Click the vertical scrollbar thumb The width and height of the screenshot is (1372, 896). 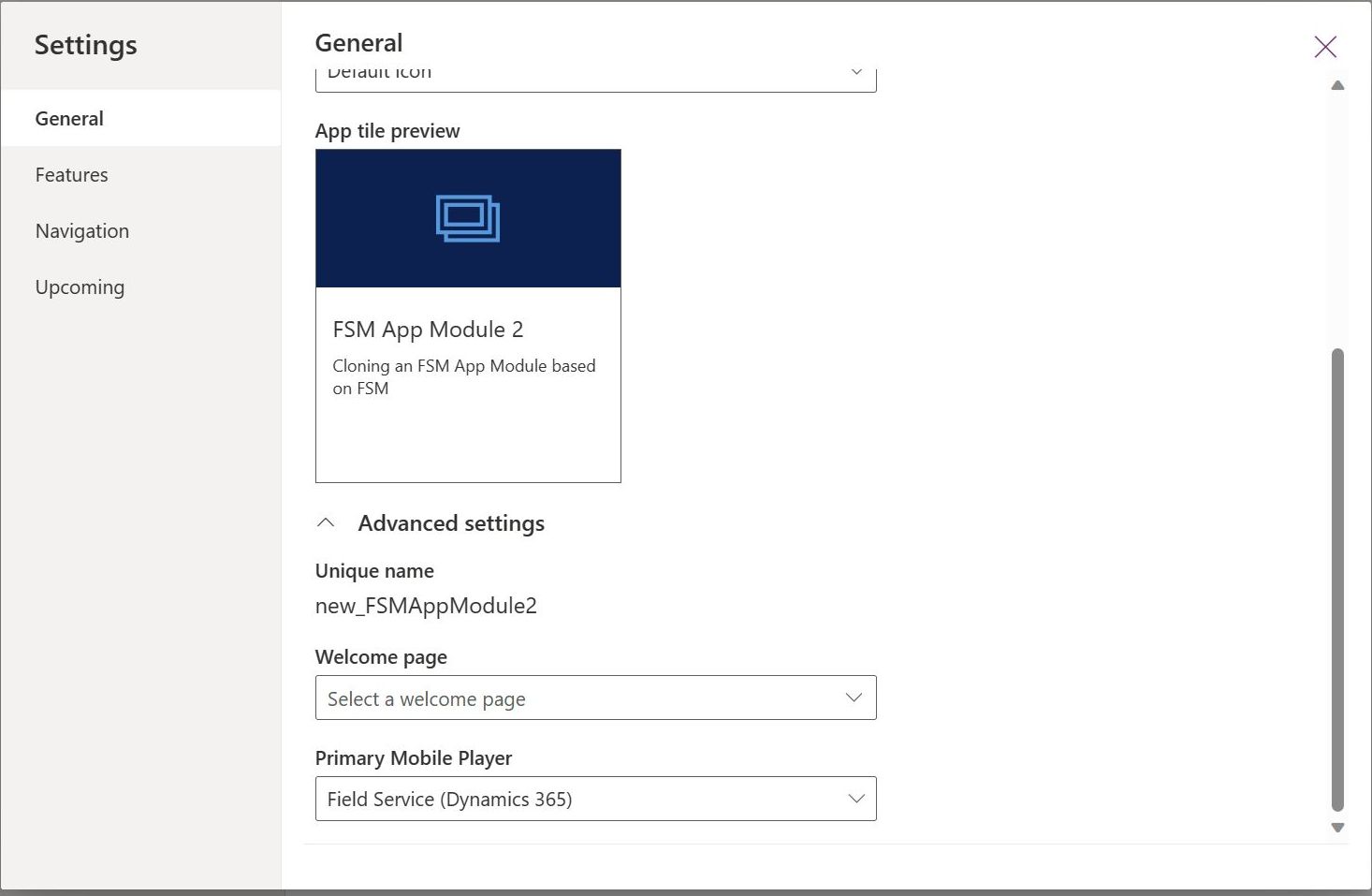(1337, 580)
